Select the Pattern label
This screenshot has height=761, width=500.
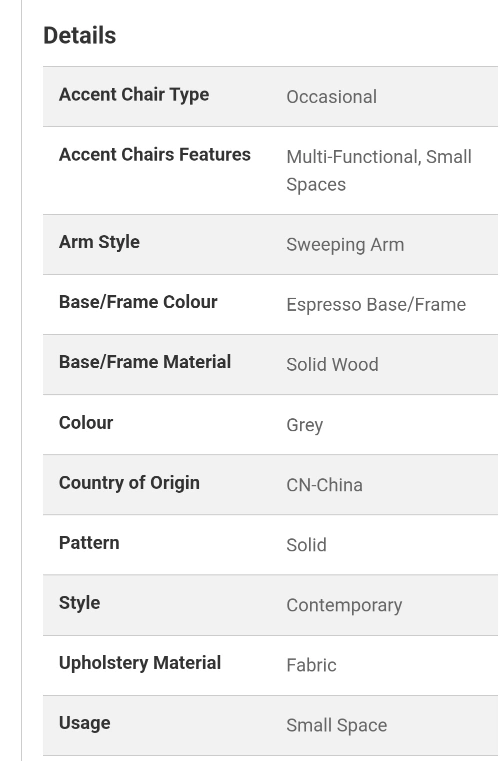click(89, 543)
